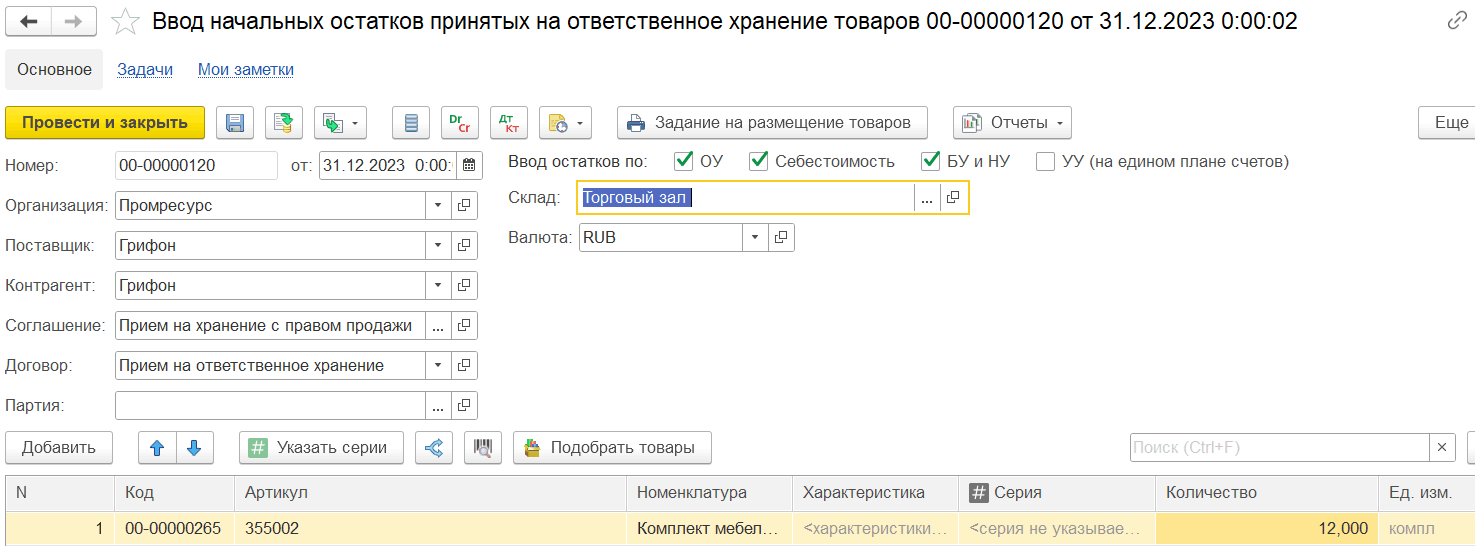Open the Валюта dropdown

coord(755,237)
